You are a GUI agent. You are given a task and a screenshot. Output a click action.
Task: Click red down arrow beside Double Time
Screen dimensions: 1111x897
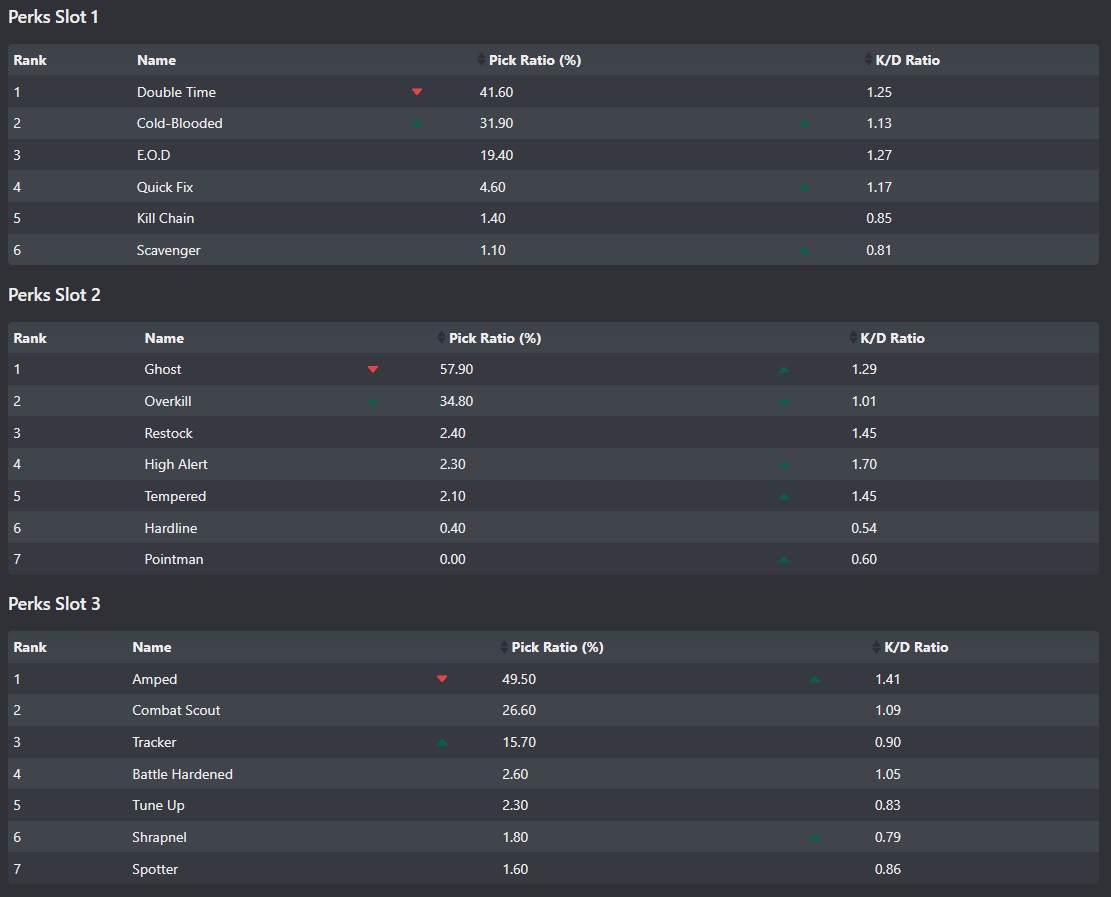coord(417,92)
